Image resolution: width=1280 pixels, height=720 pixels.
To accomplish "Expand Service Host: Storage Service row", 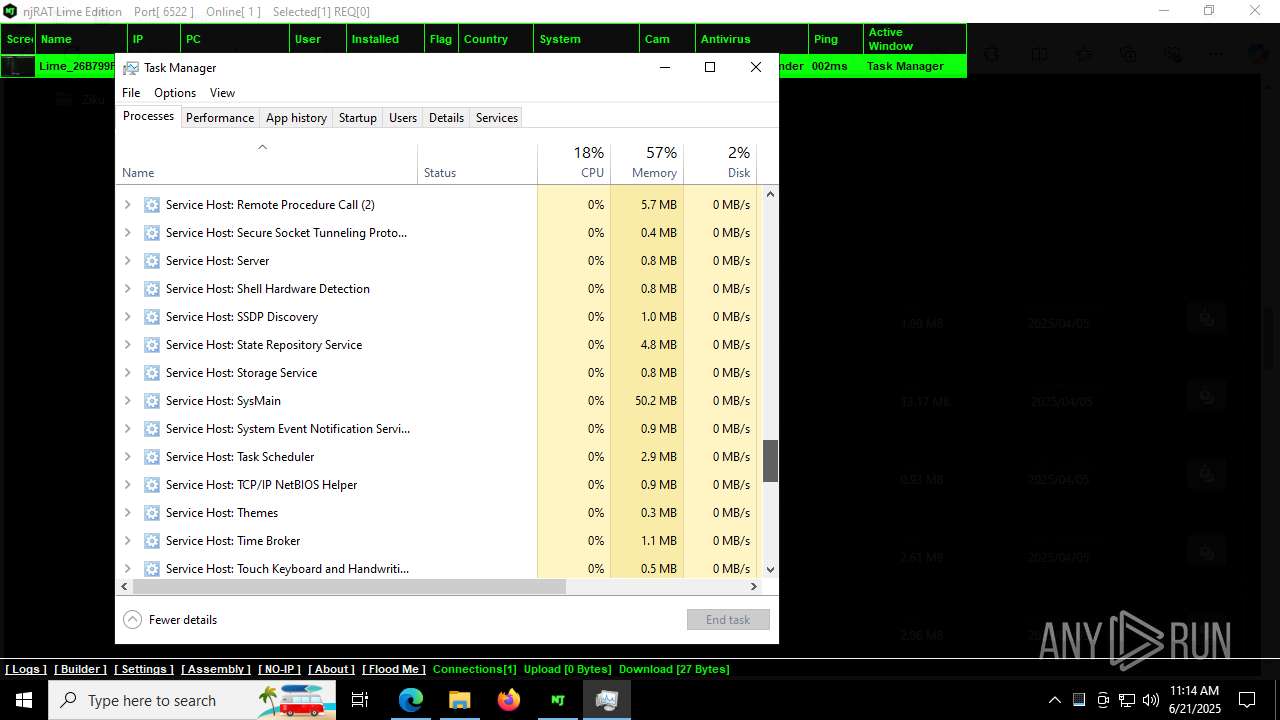I will click(127, 373).
